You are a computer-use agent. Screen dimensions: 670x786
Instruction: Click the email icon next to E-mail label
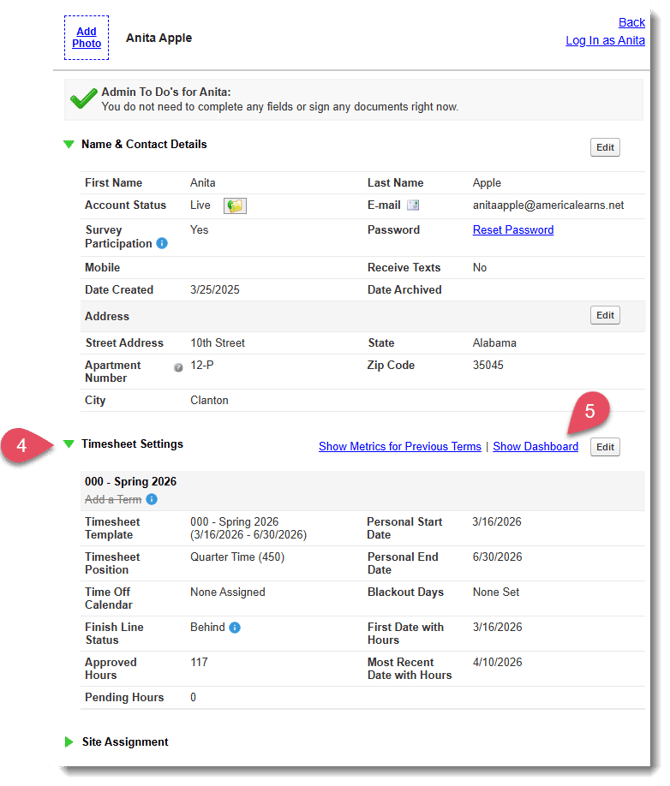click(x=413, y=206)
